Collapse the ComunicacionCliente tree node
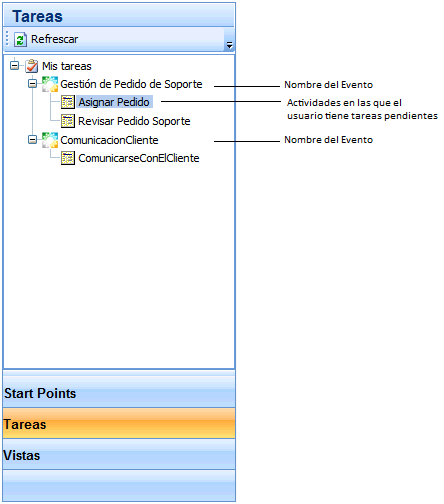This screenshot has width=444, height=504. pos(32,139)
